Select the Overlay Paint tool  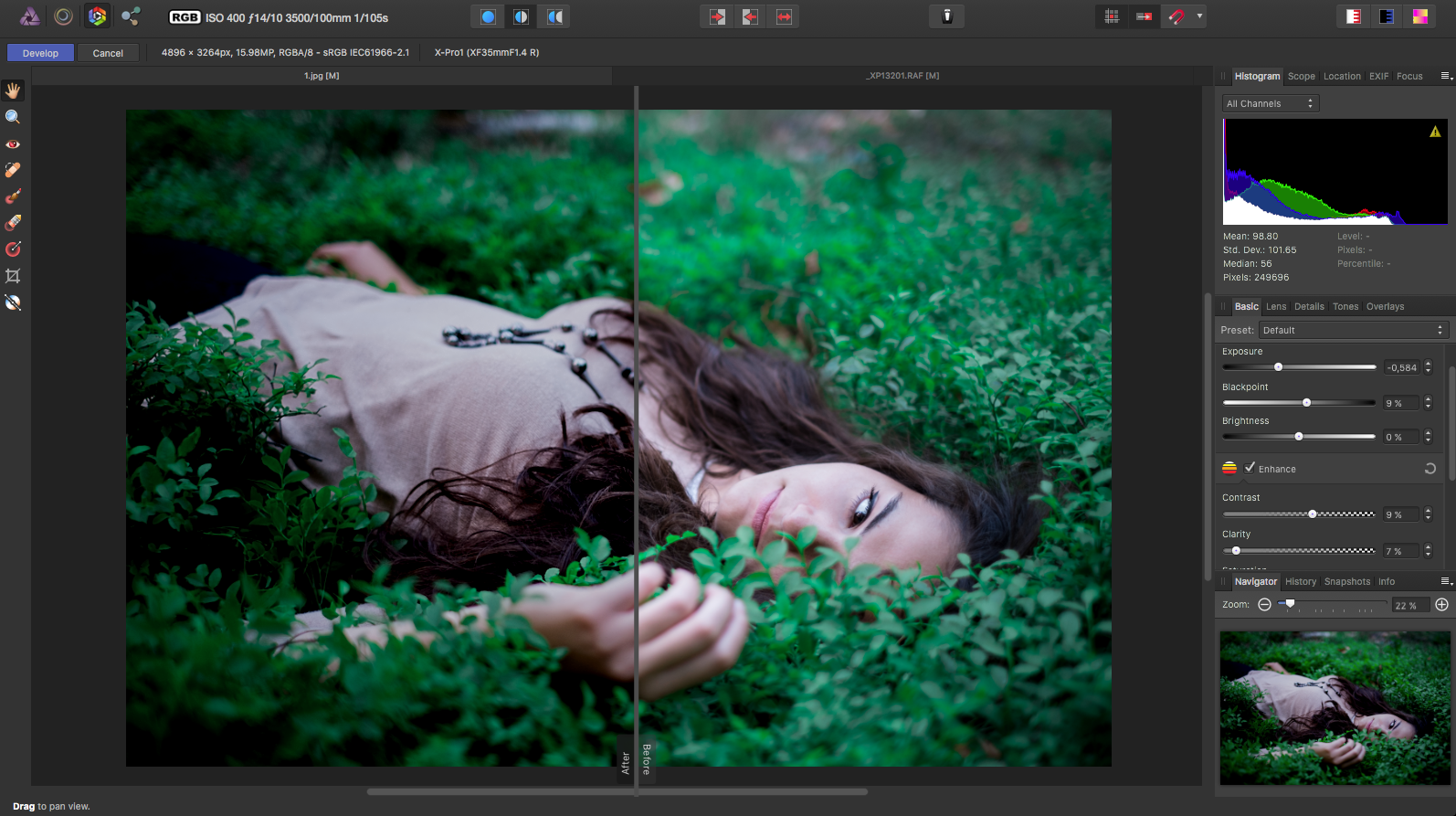pos(13,196)
